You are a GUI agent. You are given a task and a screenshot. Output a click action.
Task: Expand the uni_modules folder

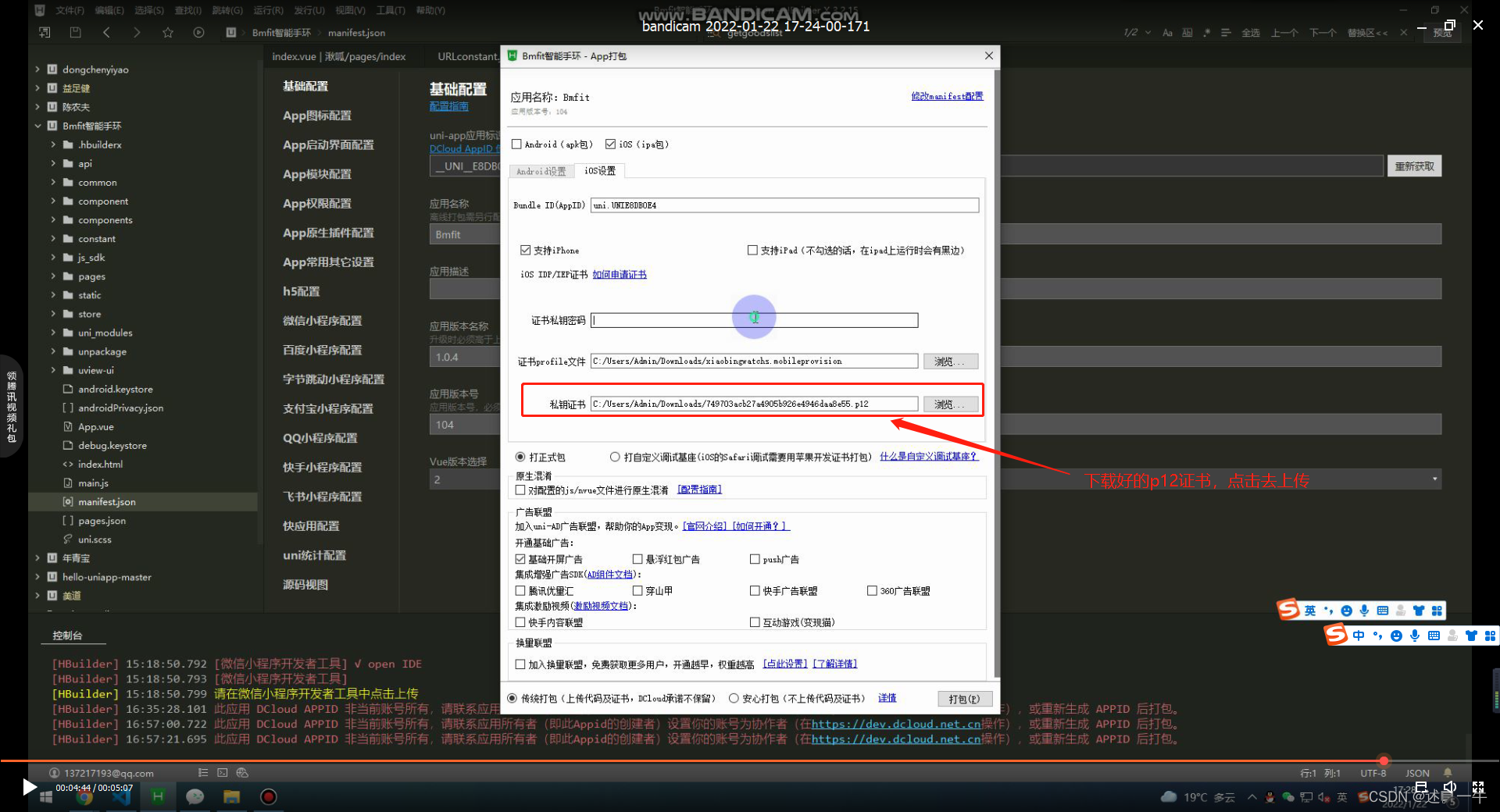pyautogui.click(x=53, y=333)
